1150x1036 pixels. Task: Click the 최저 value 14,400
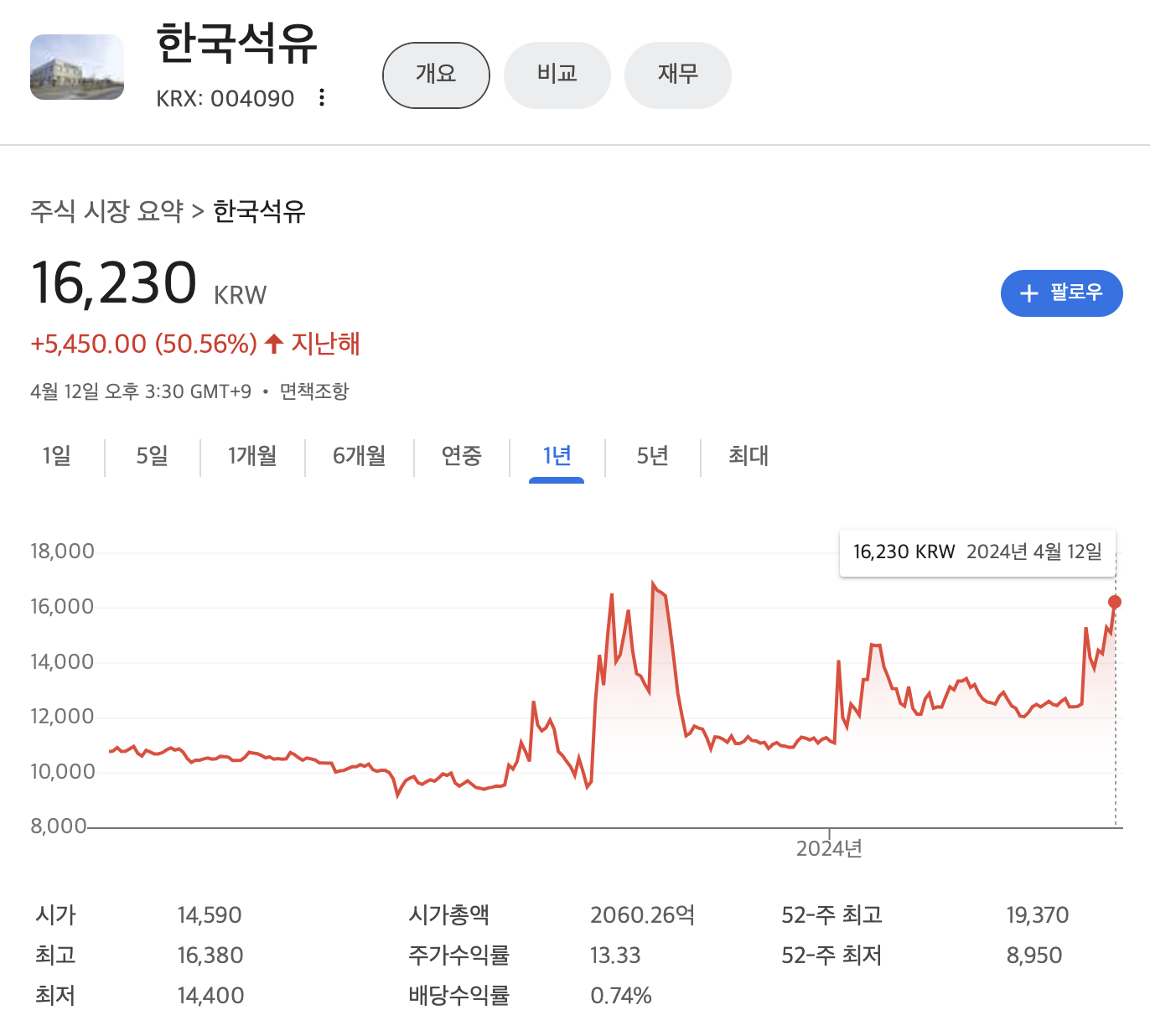tap(211, 996)
